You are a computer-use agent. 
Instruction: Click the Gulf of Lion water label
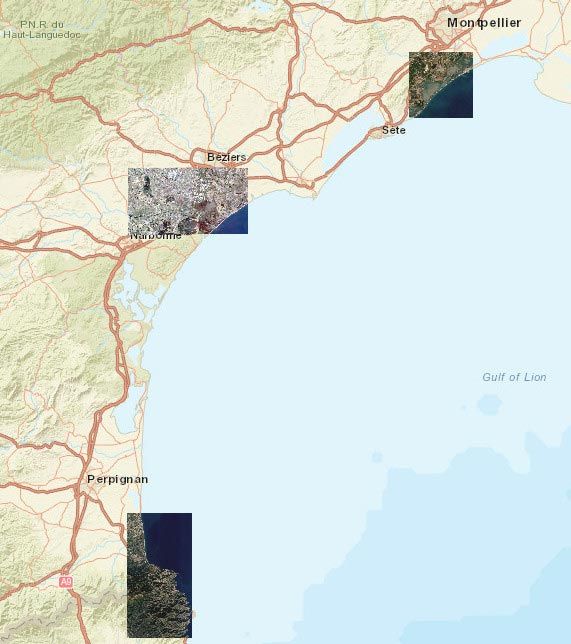click(x=514, y=377)
